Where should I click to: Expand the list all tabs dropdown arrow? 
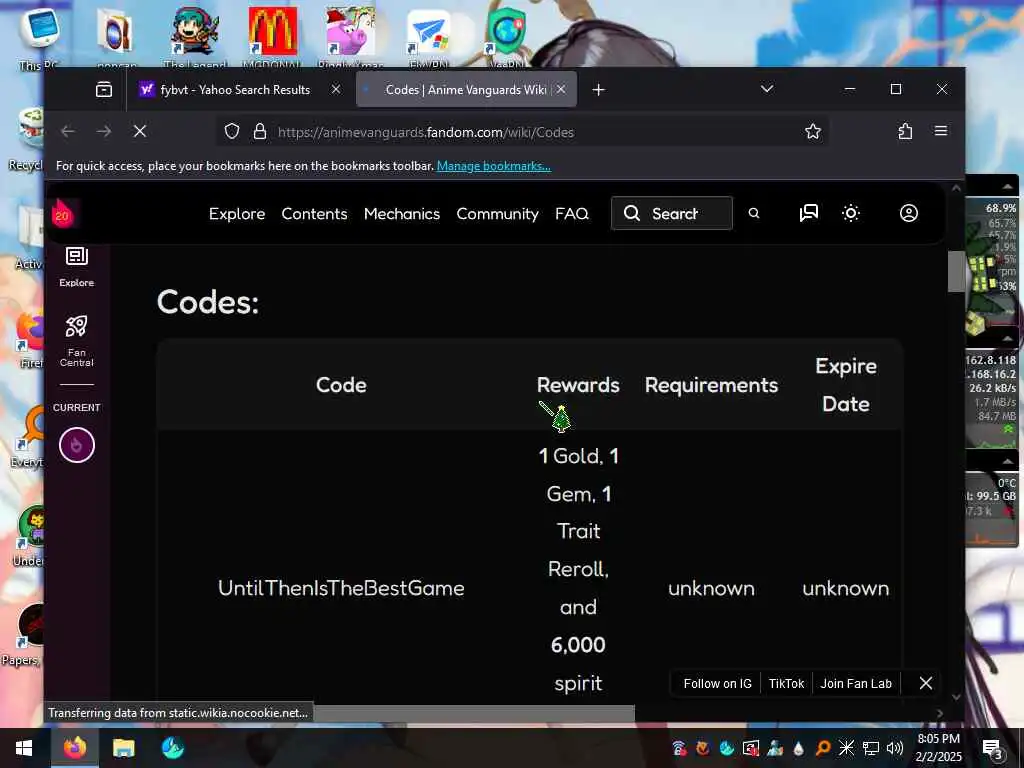coord(767,89)
